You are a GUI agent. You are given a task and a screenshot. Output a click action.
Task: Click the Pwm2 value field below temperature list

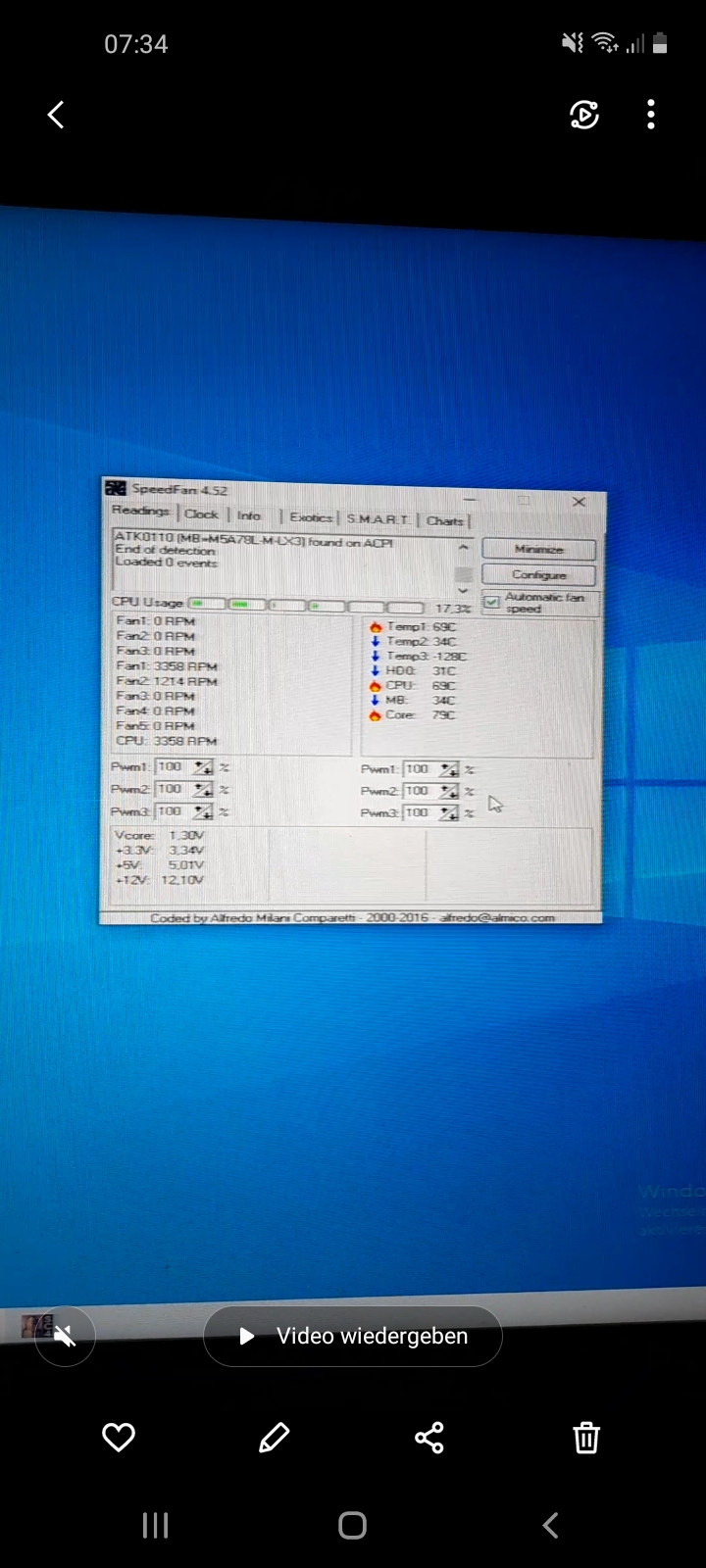[421, 791]
